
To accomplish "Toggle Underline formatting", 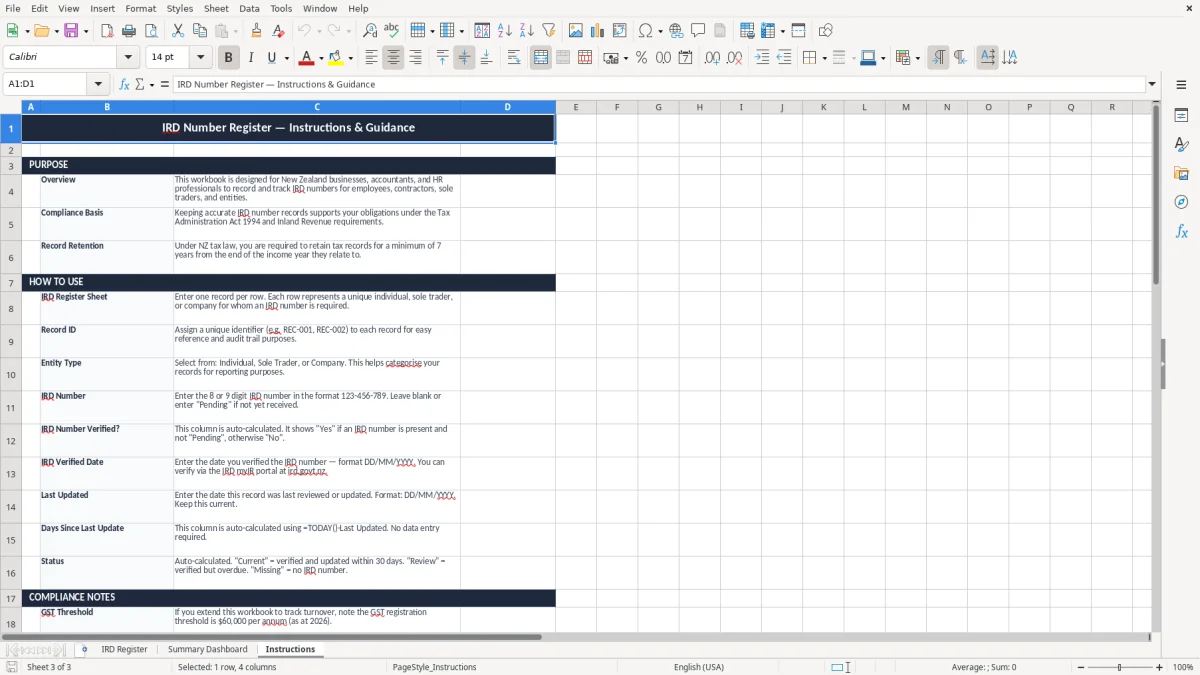I will [x=272, y=58].
